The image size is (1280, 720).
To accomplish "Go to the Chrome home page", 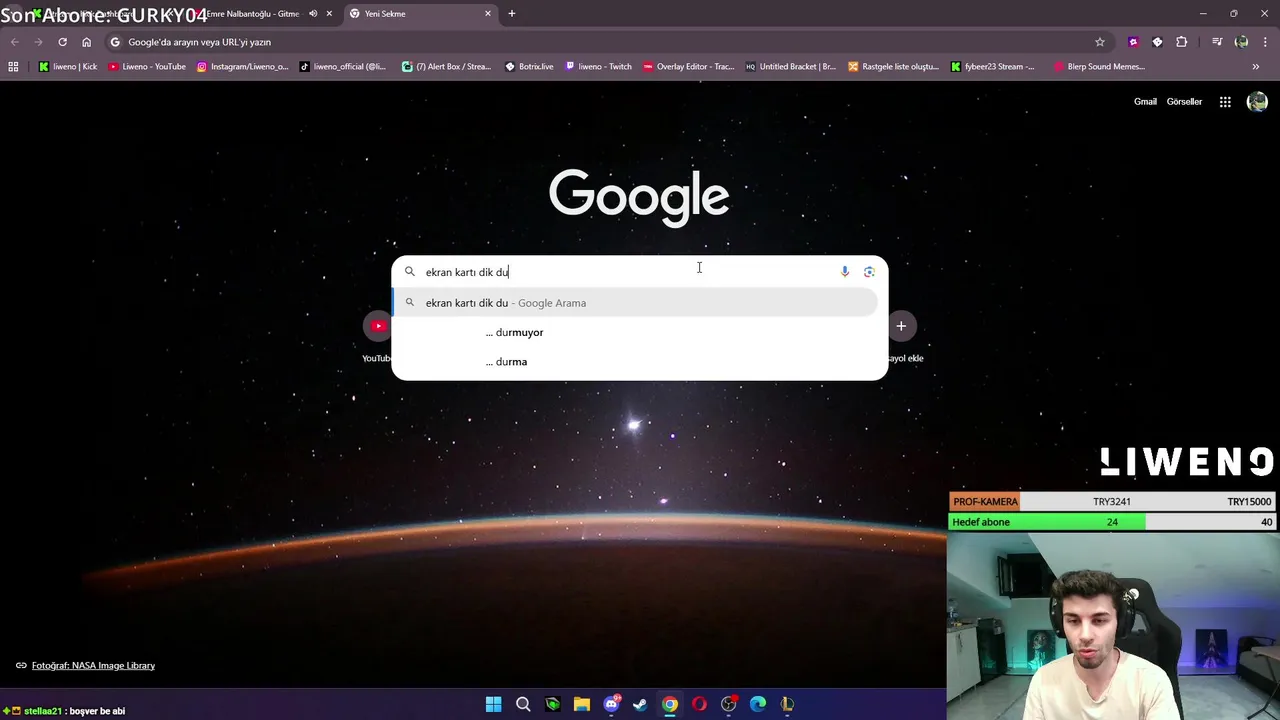I will 86,42.
